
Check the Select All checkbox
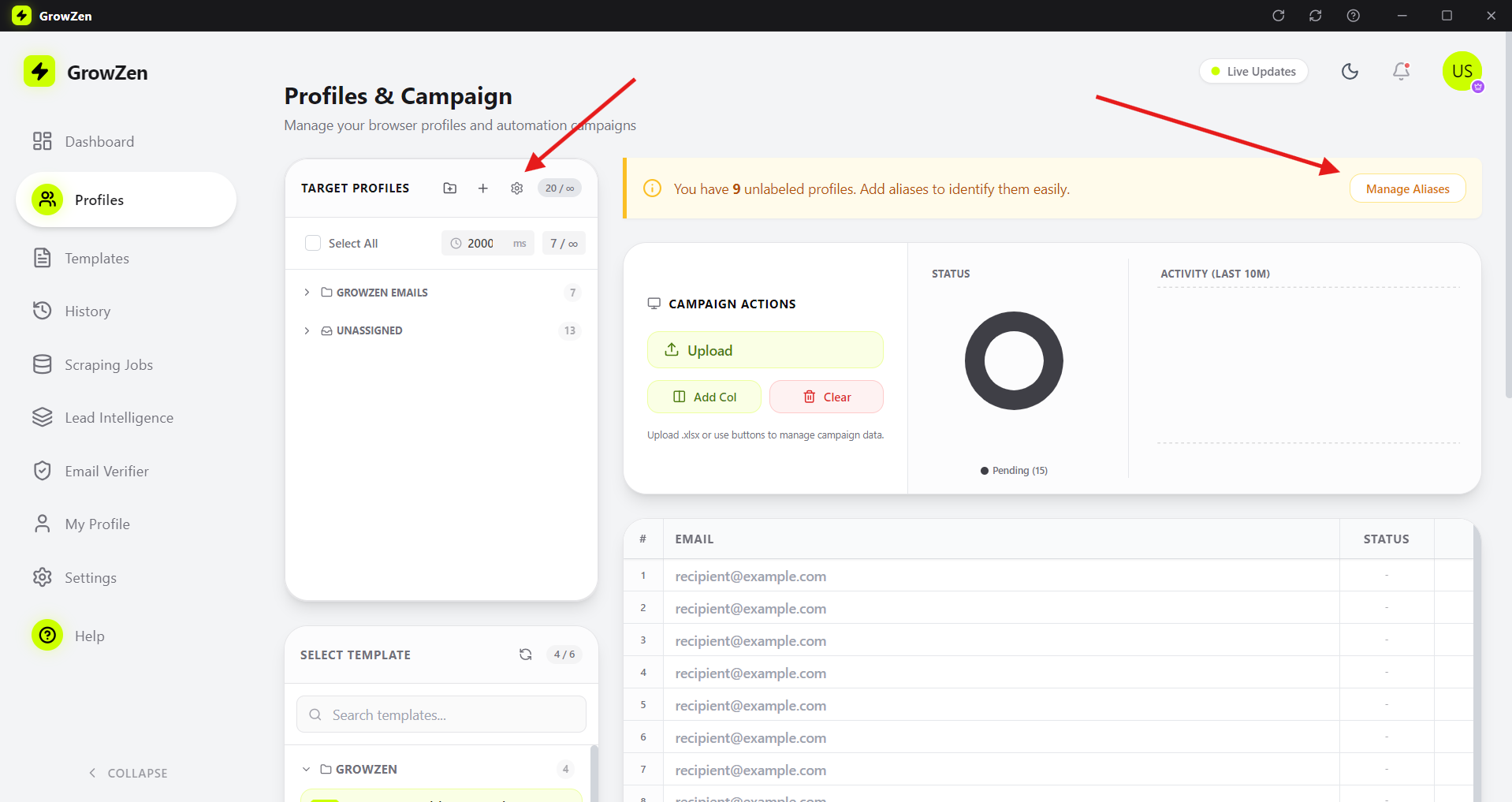coord(313,244)
